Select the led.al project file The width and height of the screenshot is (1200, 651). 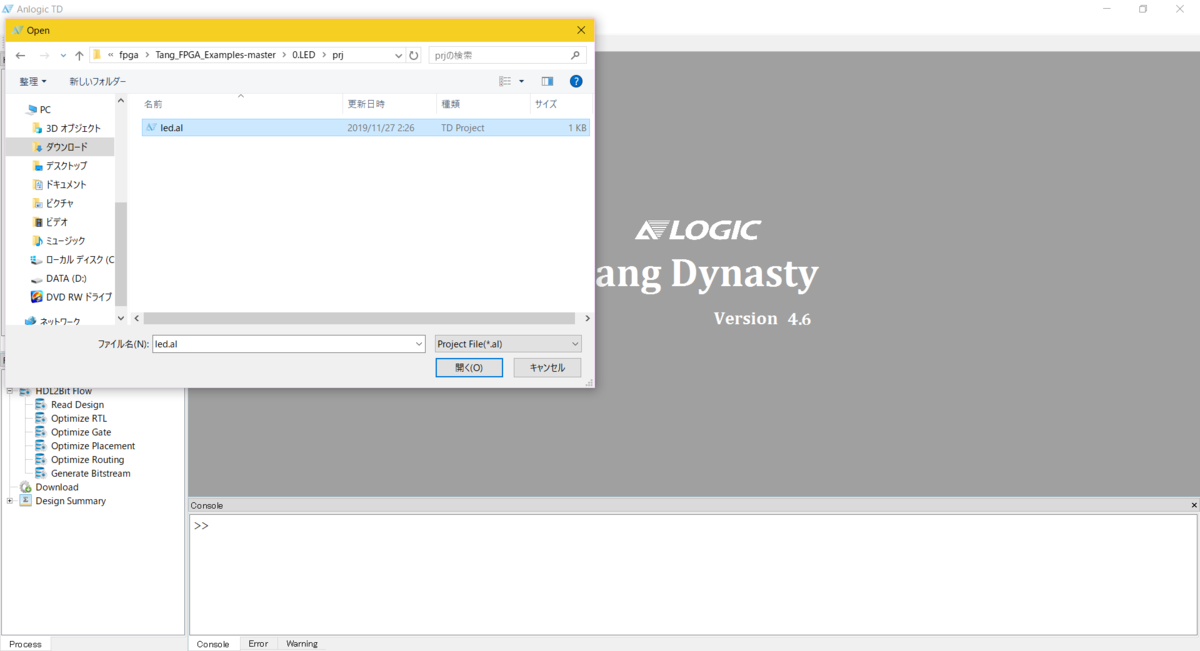point(365,128)
